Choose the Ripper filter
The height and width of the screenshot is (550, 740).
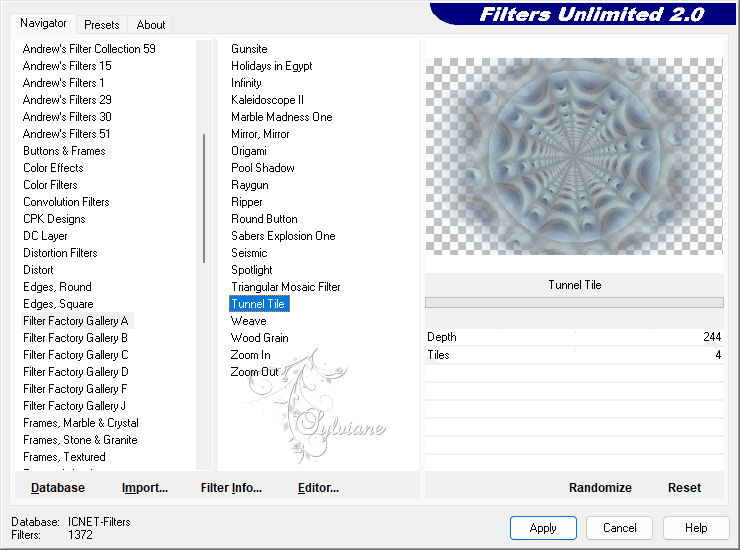pyautogui.click(x=246, y=202)
